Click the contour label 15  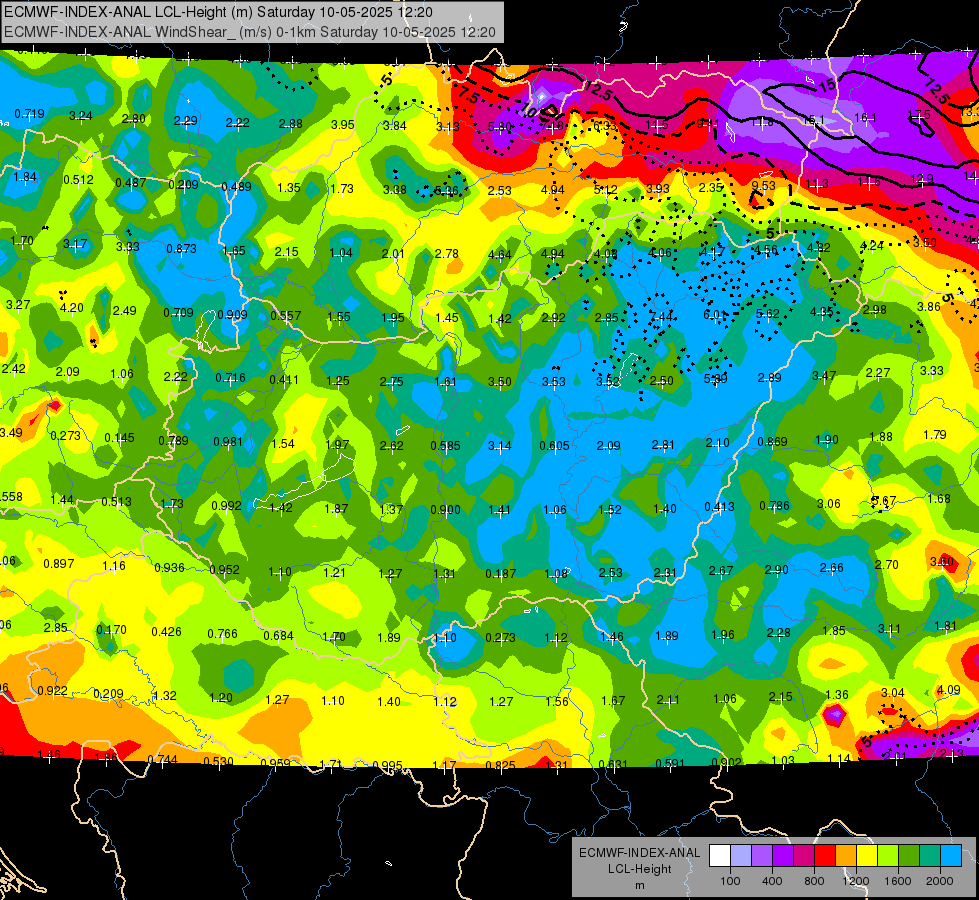826,86
